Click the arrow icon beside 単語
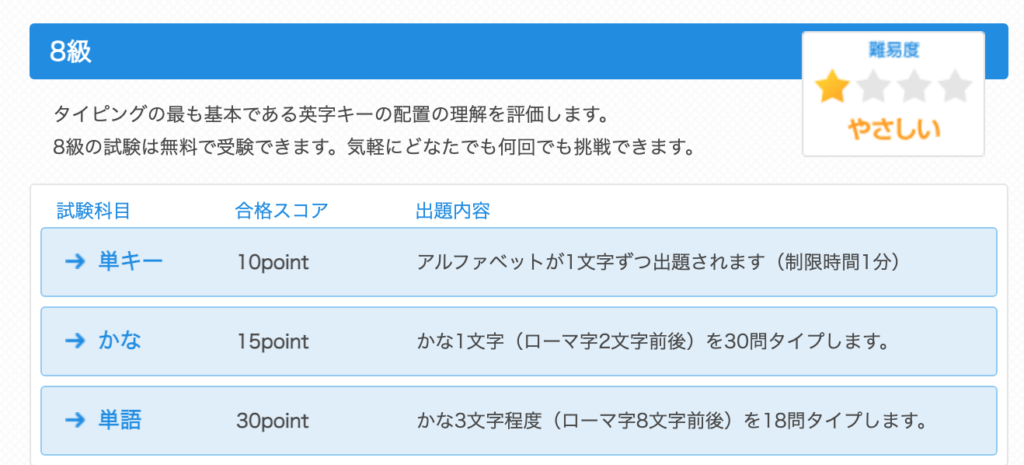Viewport: 1024px width, 465px height. pos(73,420)
